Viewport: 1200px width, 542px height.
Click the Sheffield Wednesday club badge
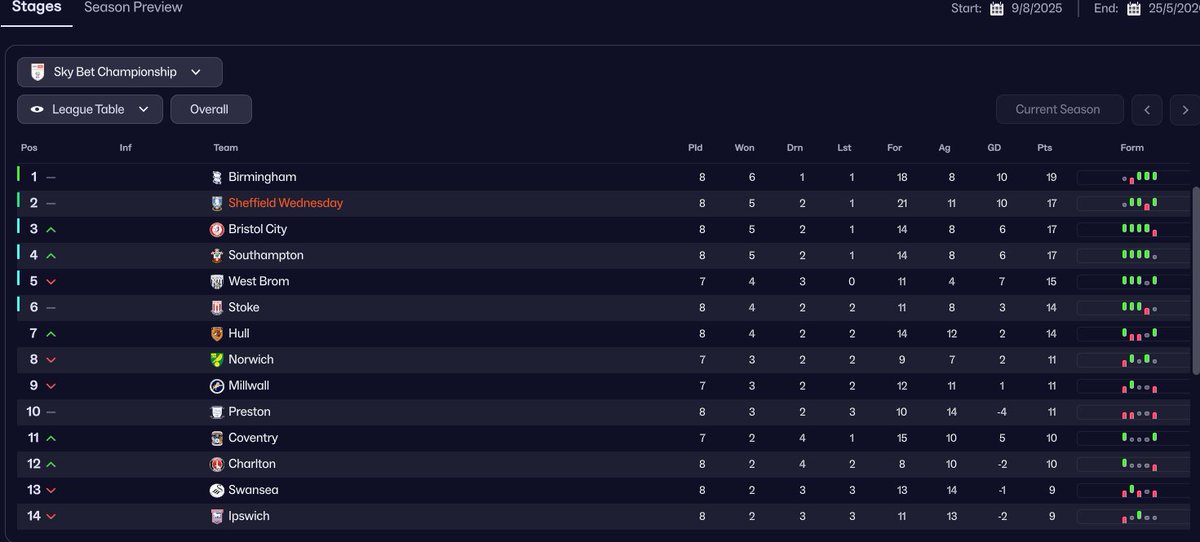tap(217, 203)
